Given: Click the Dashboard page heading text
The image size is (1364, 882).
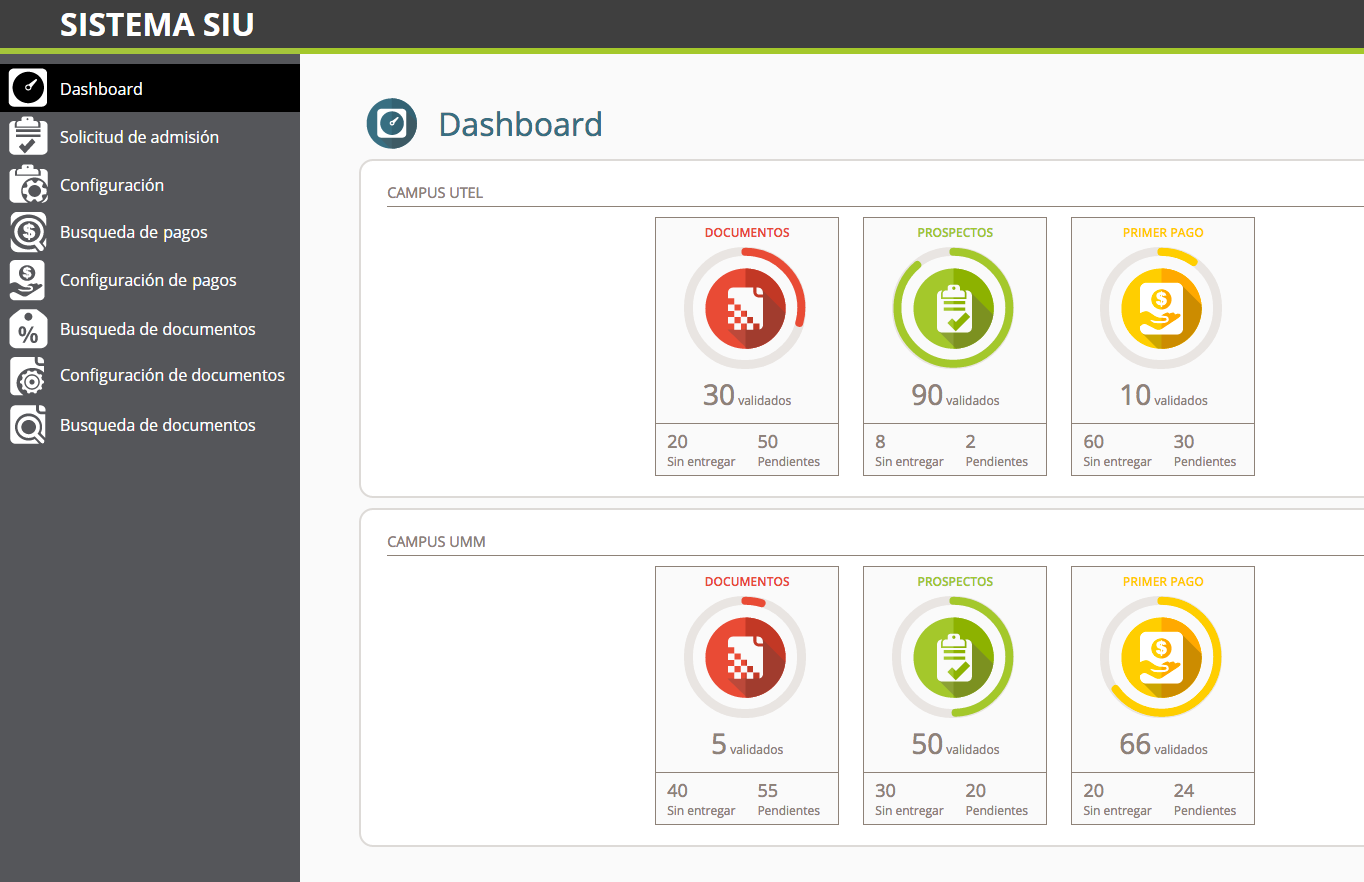Looking at the screenshot, I should point(521,124).
